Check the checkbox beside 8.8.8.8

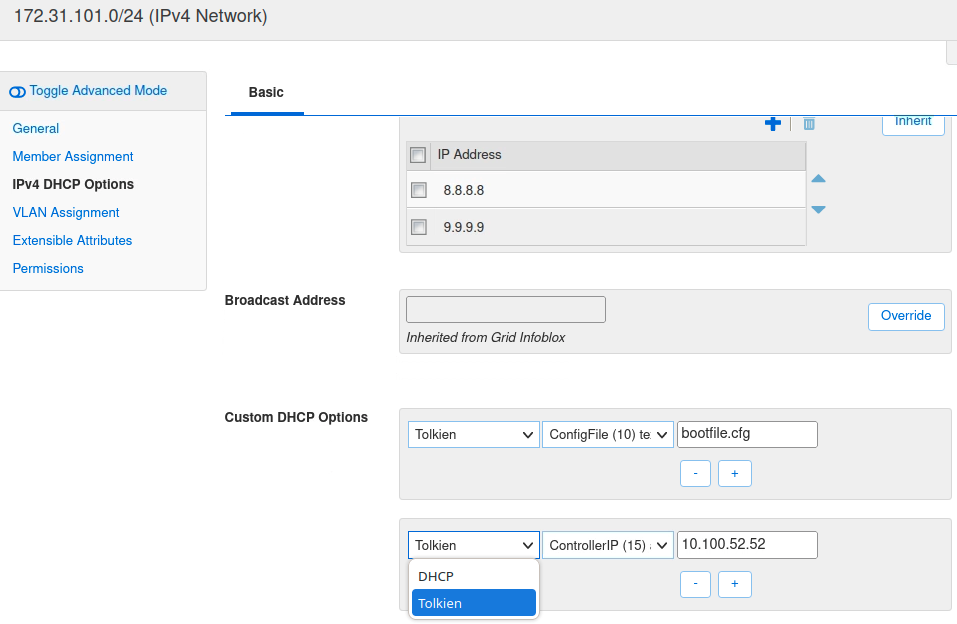[x=418, y=190]
